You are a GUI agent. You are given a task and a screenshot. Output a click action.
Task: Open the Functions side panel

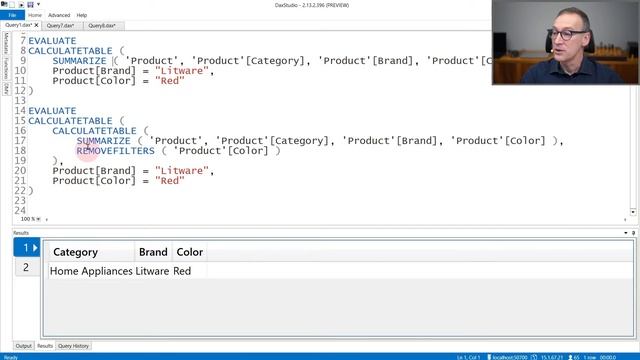coord(6,68)
